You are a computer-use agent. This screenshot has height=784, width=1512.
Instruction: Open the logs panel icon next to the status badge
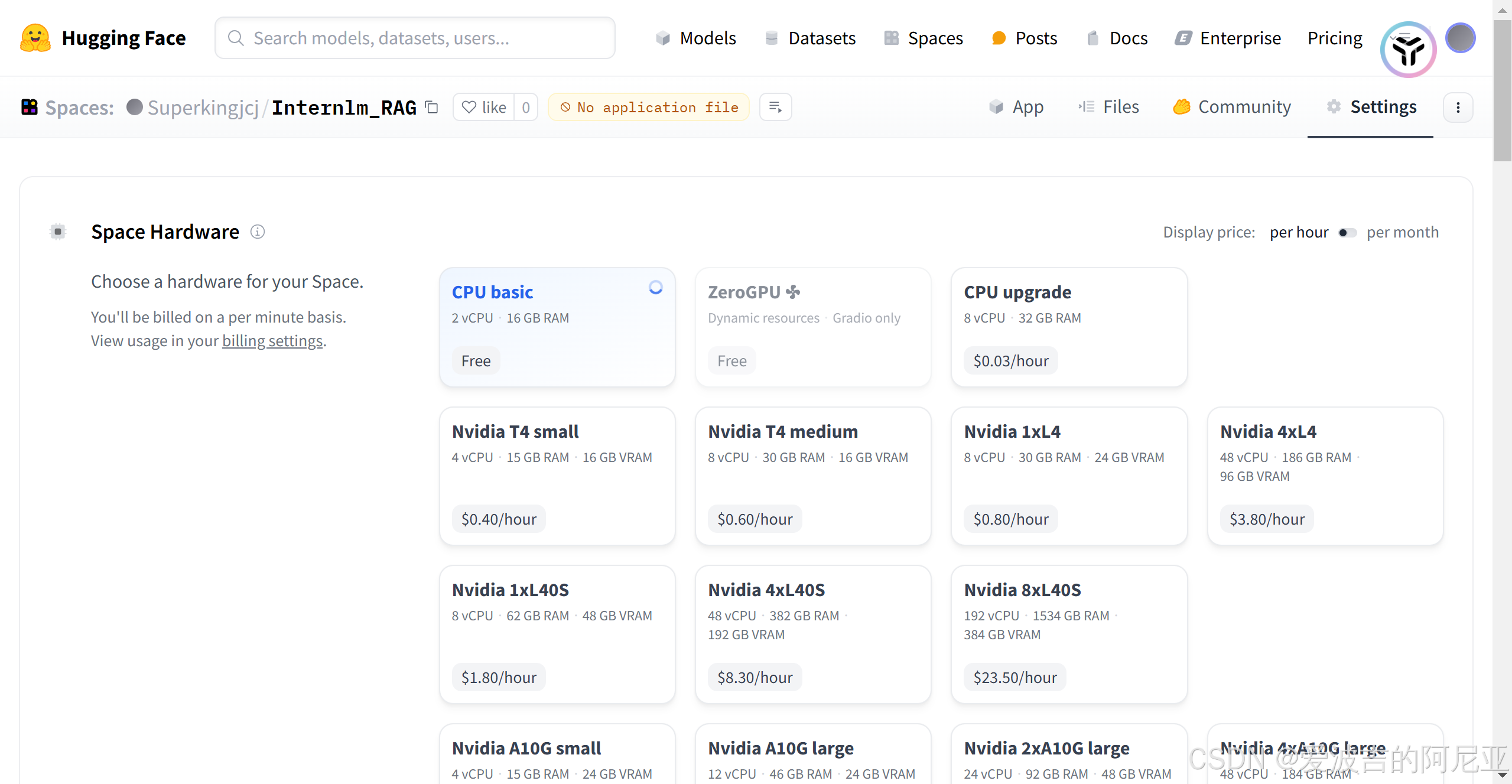point(775,107)
